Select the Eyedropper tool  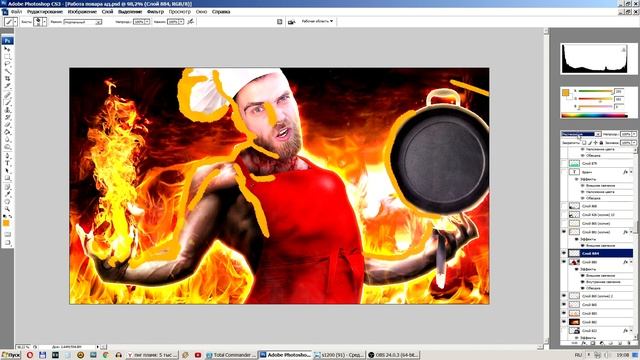(7, 194)
